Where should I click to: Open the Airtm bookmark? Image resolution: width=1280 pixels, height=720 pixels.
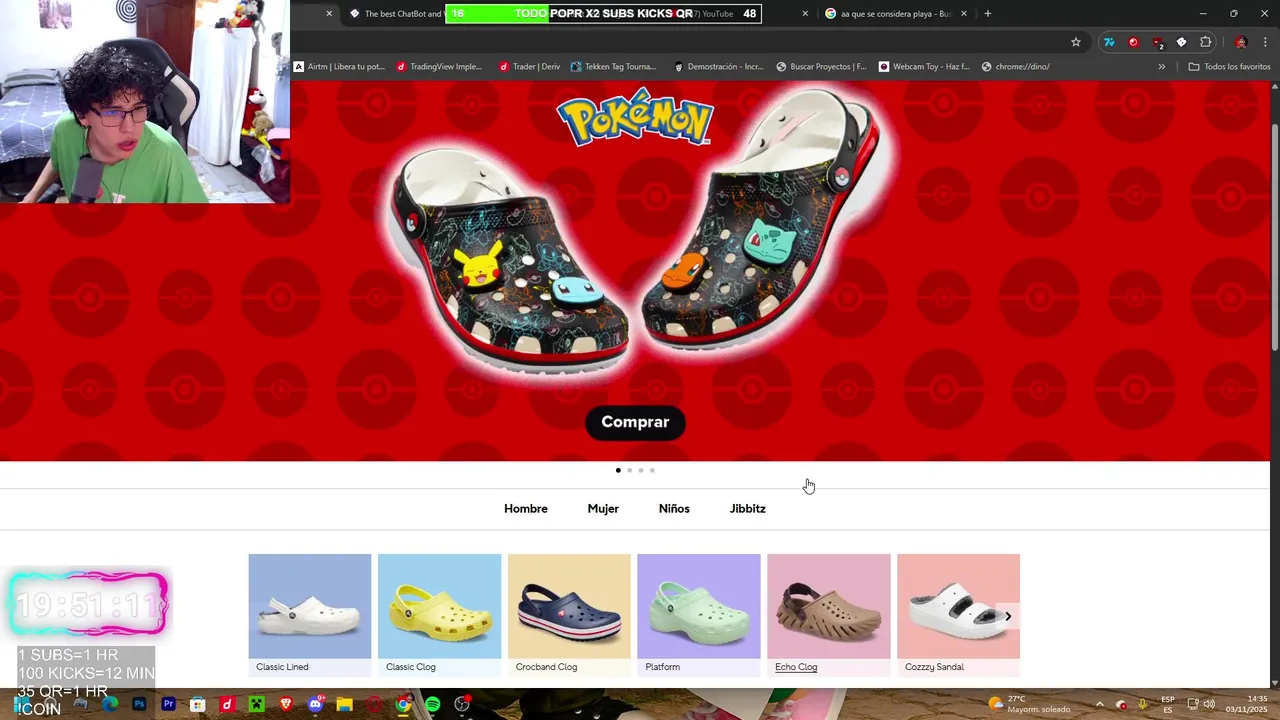(x=339, y=67)
